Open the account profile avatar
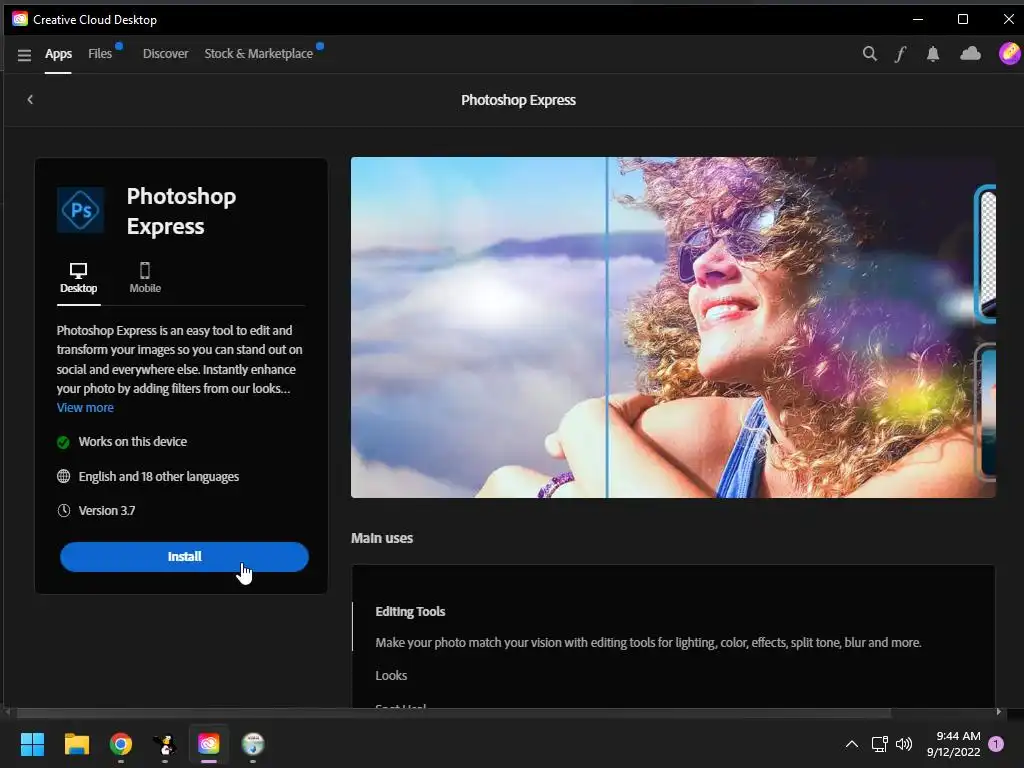Screen dimensions: 1024x768 click(x=1009, y=53)
